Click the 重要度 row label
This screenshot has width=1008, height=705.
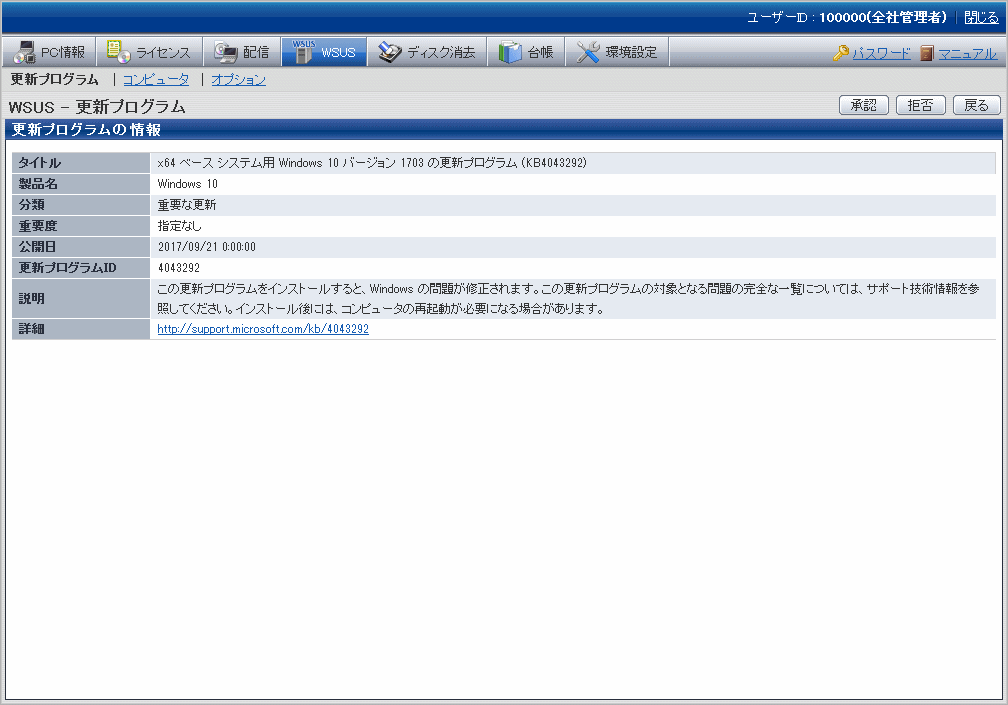[x=81, y=226]
